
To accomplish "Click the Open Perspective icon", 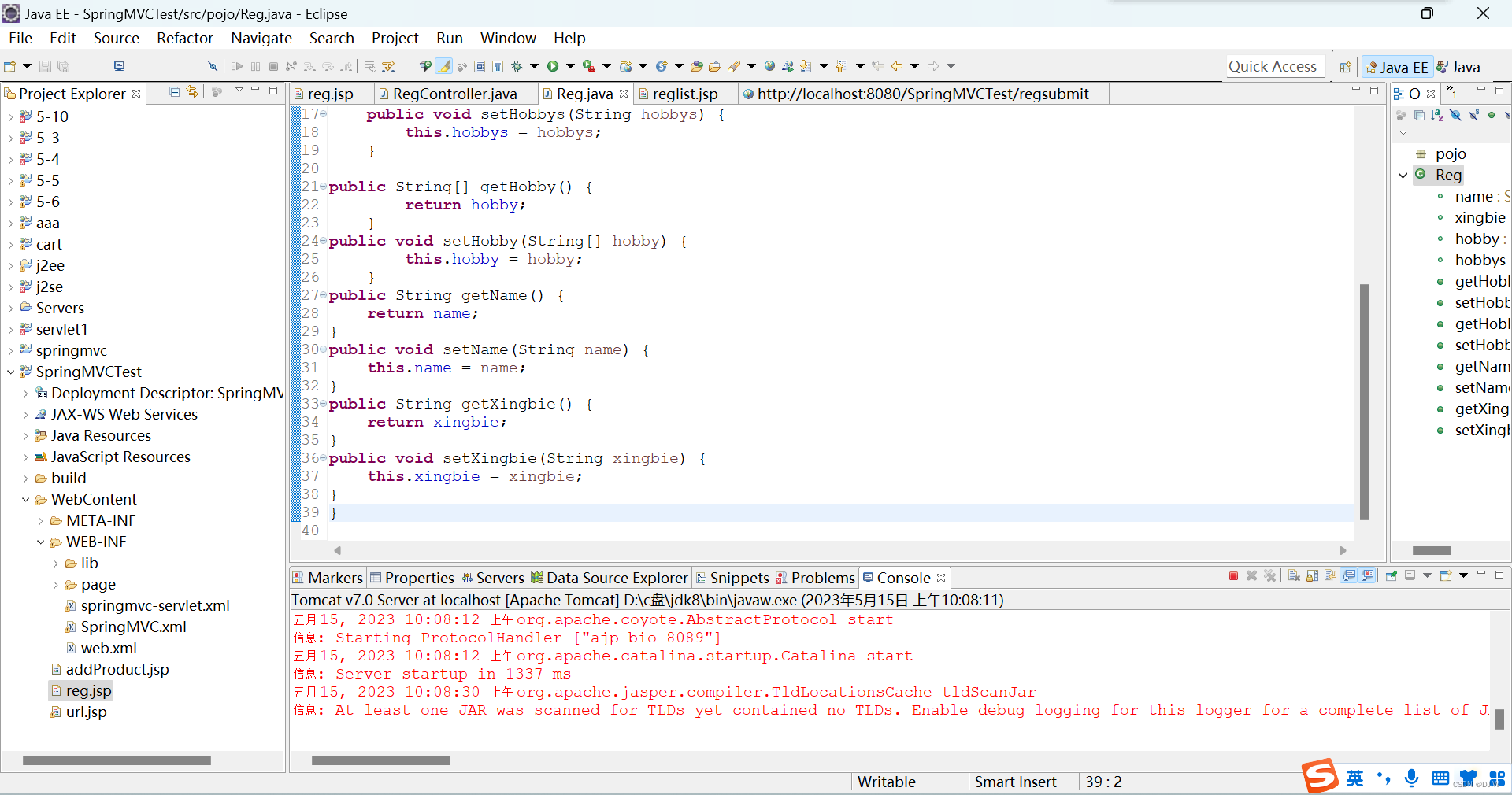I will coord(1346,68).
